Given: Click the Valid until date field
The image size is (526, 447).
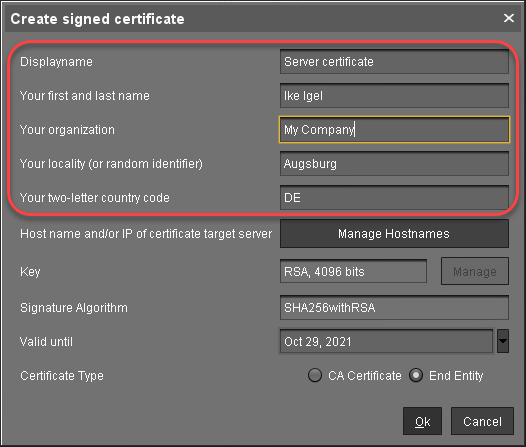Looking at the screenshot, I should click(386, 341).
